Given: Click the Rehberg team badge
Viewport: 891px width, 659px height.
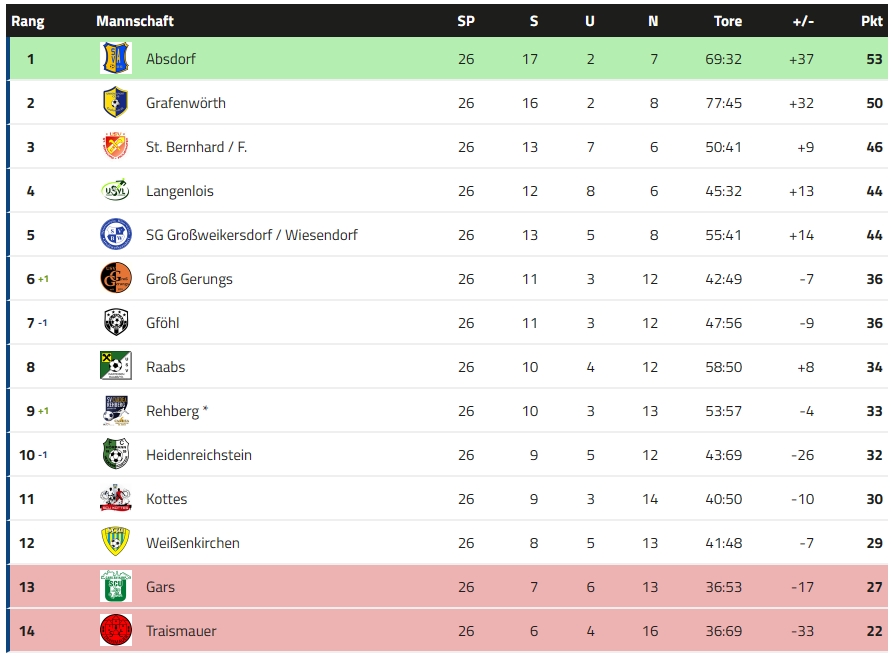Looking at the screenshot, I should pyautogui.click(x=116, y=410).
